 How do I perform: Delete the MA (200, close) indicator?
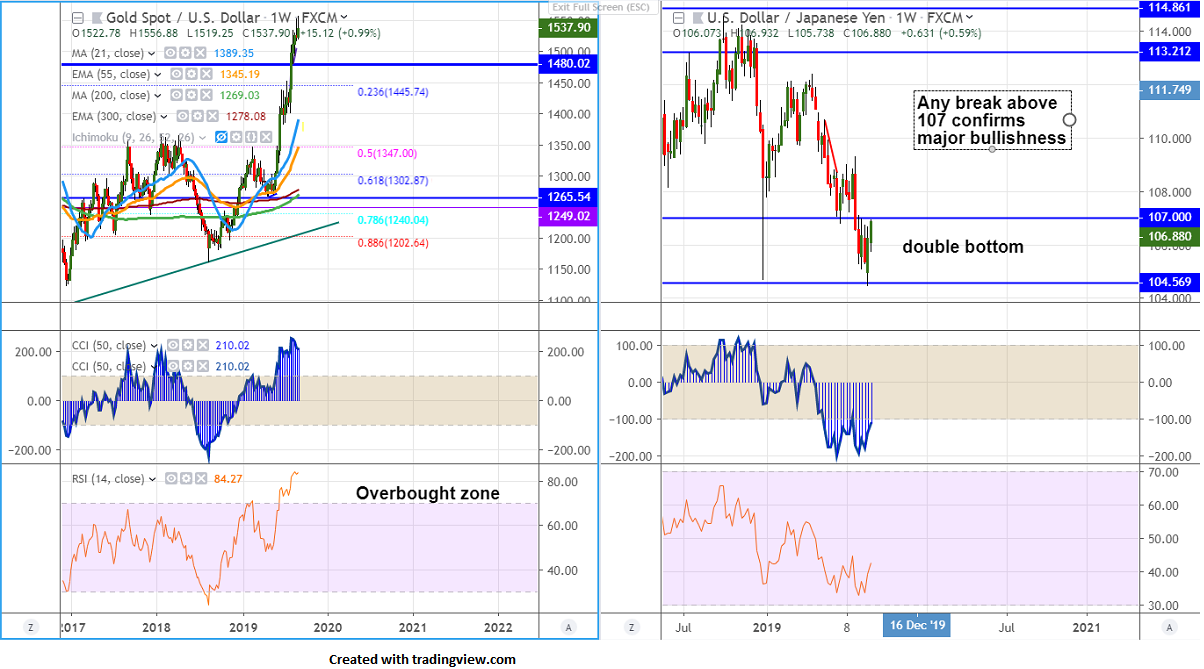tap(206, 95)
